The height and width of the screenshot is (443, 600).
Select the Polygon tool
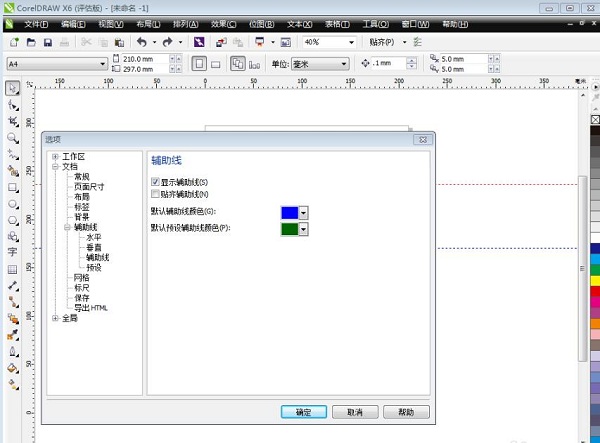[13, 220]
